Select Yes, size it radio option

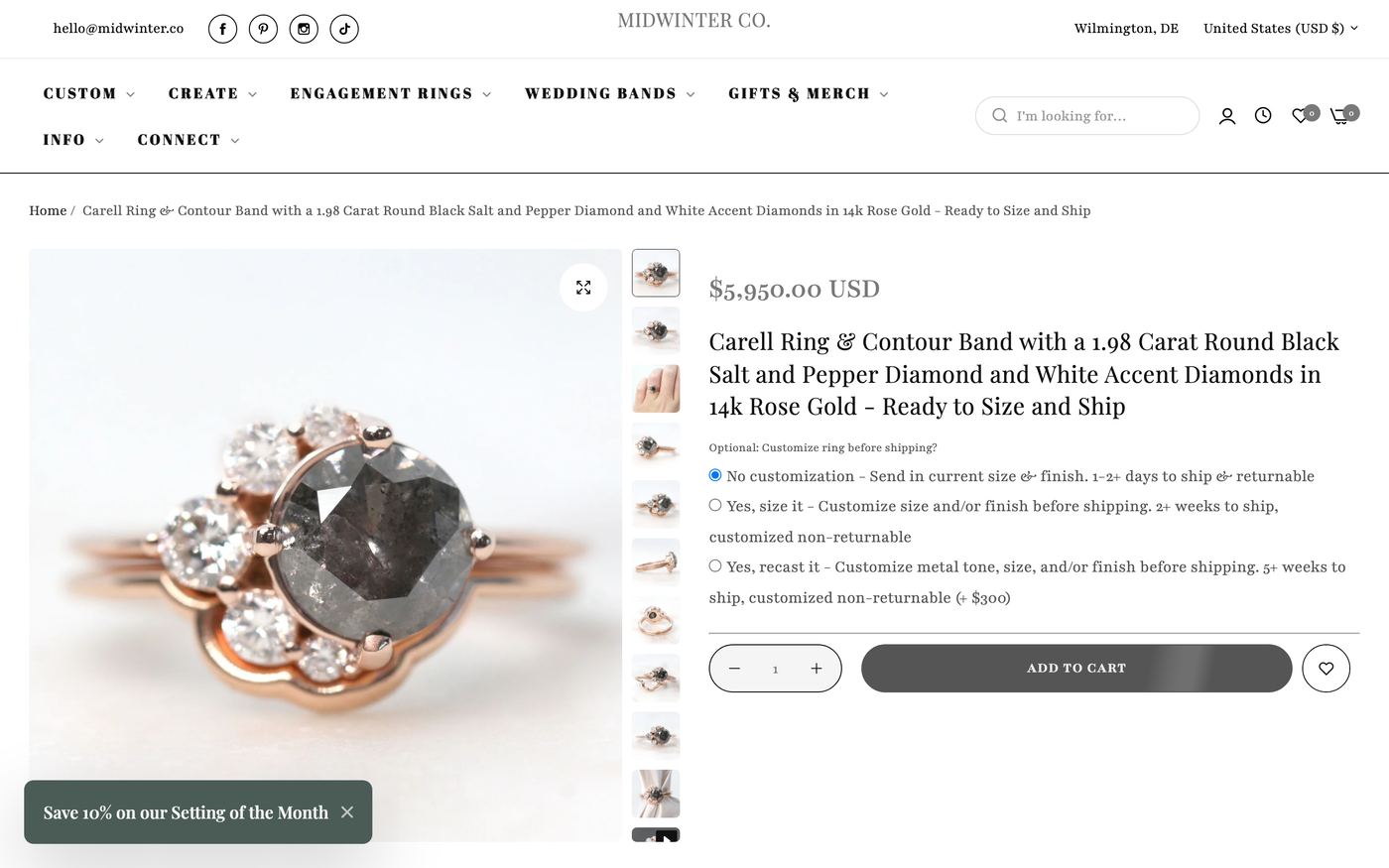point(715,505)
